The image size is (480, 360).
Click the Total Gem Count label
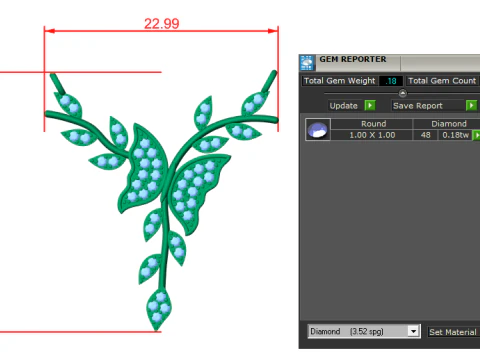[442, 81]
